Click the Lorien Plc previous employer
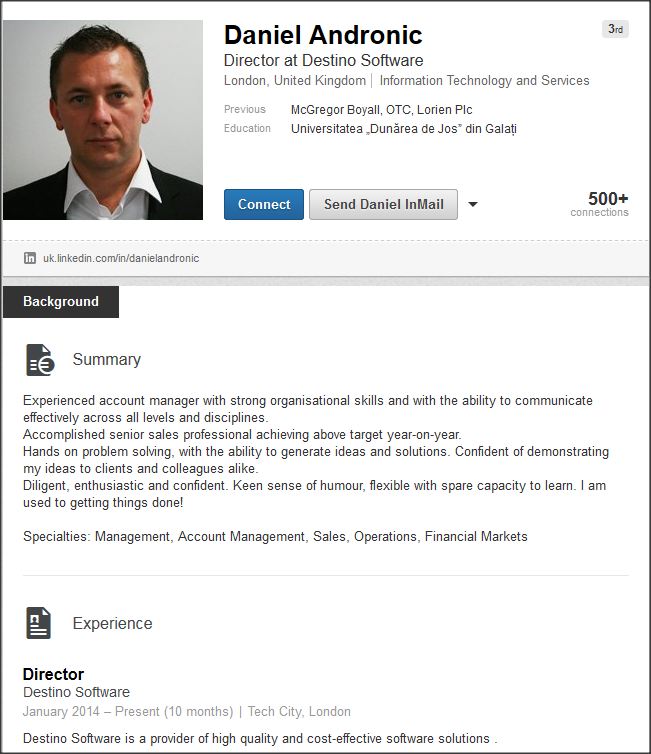This screenshot has width=651, height=754. coord(446,110)
